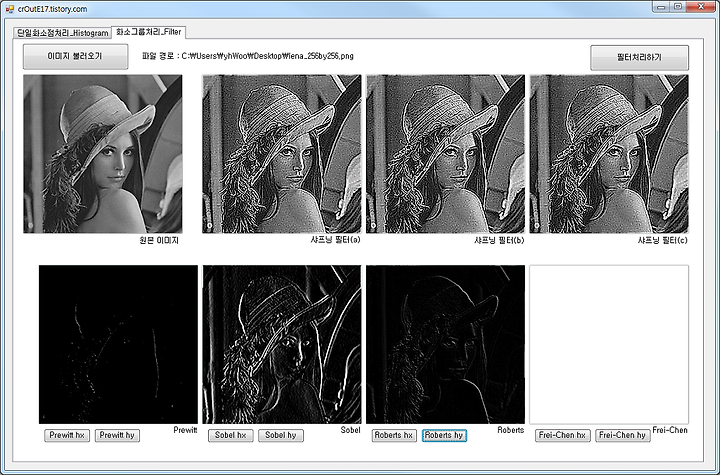Viewport: 720px width, 475px height.
Task: Click the 원본 이미지 label
Action: coord(159,240)
